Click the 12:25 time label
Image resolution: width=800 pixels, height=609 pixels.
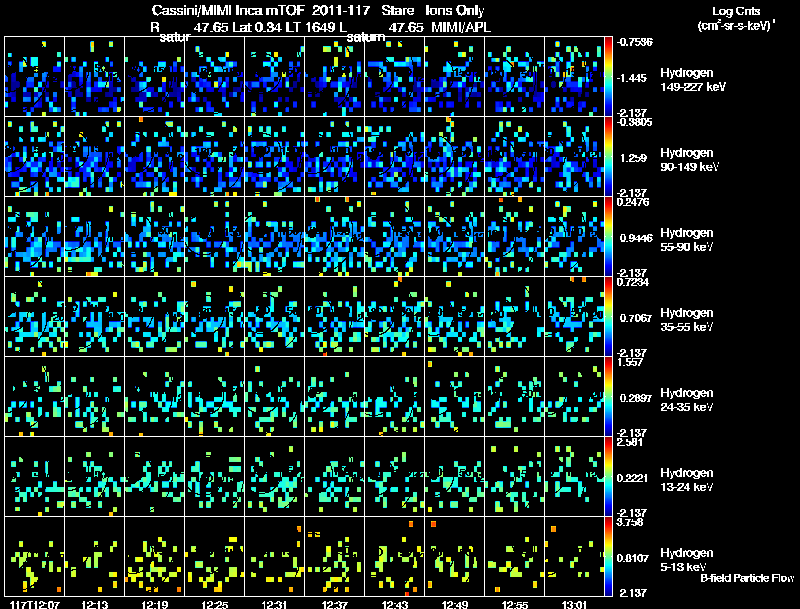215,604
